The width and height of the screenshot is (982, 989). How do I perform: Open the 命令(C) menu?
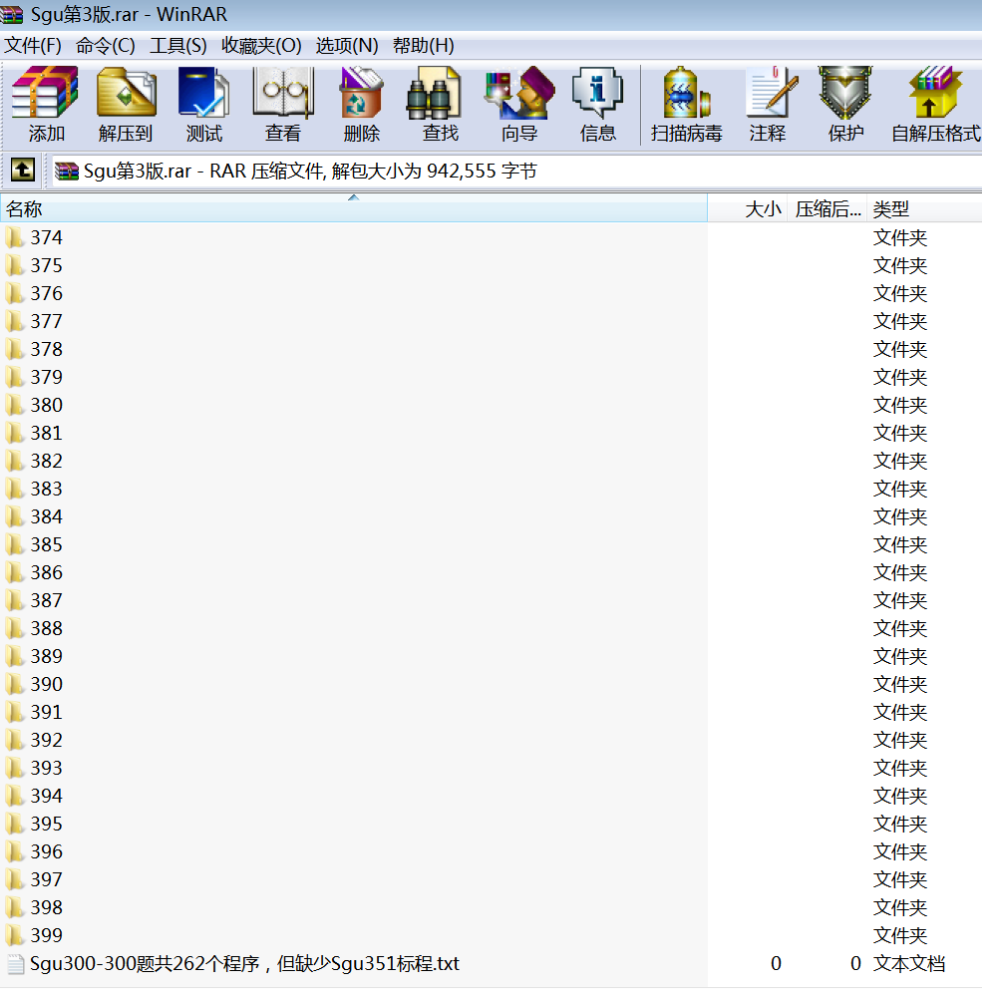[105, 45]
